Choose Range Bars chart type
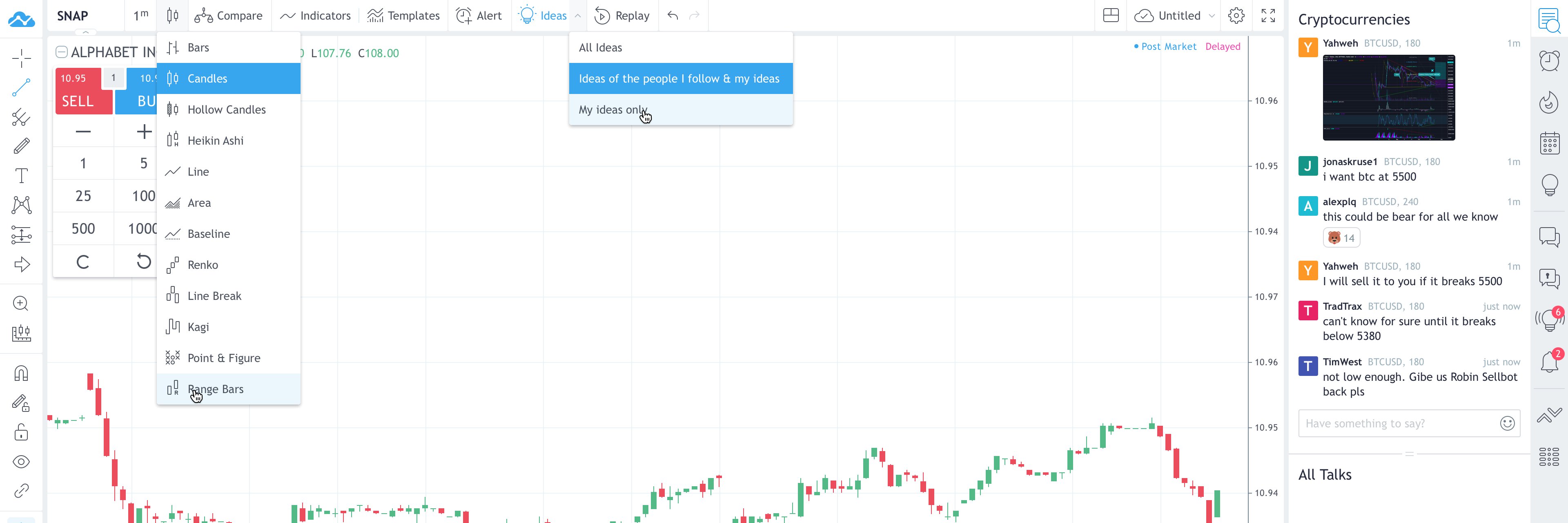The image size is (1568, 523). (x=228, y=389)
